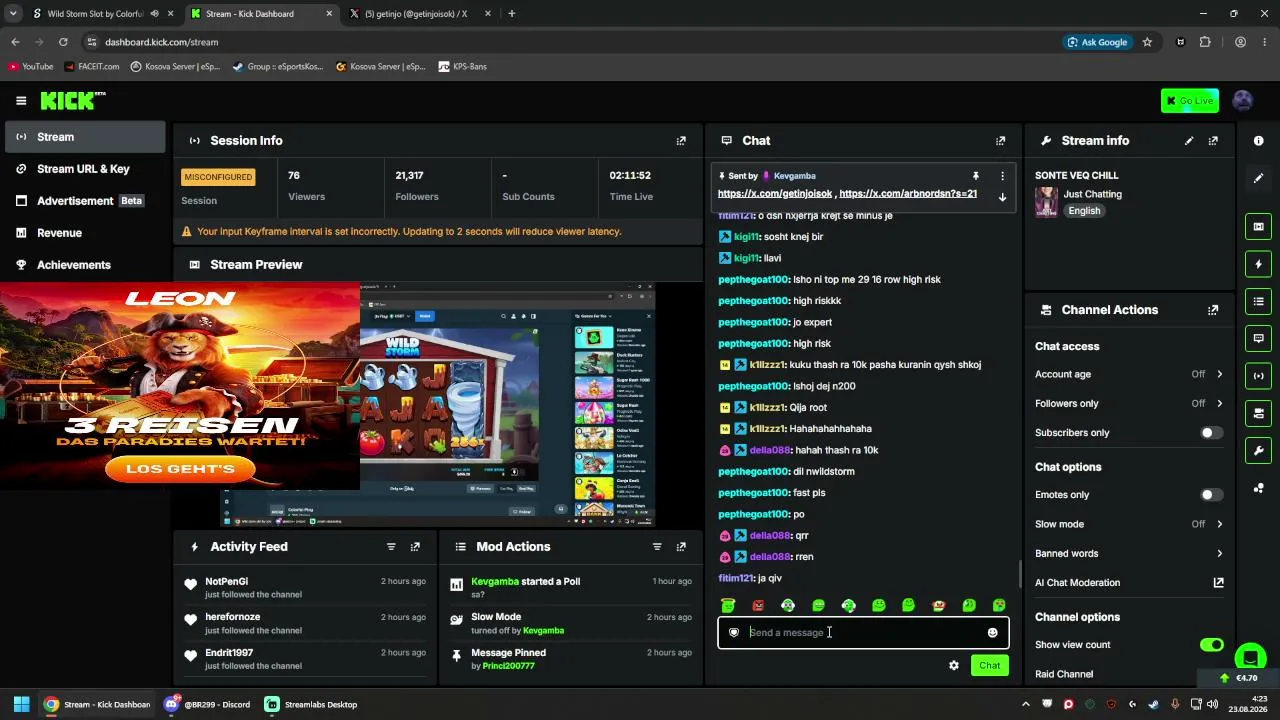Image resolution: width=1280 pixels, height=720 pixels.
Task: Pop out the Stream info panel
Action: [1213, 141]
